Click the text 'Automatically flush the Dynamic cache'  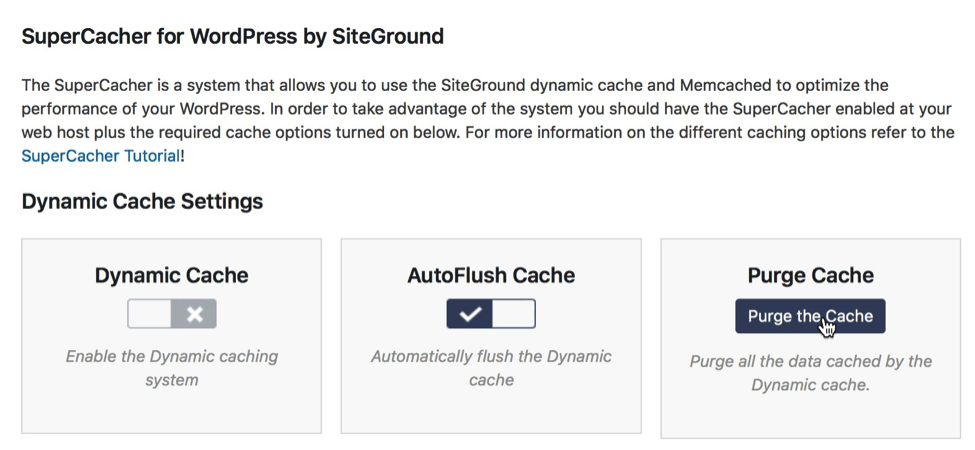(491, 368)
